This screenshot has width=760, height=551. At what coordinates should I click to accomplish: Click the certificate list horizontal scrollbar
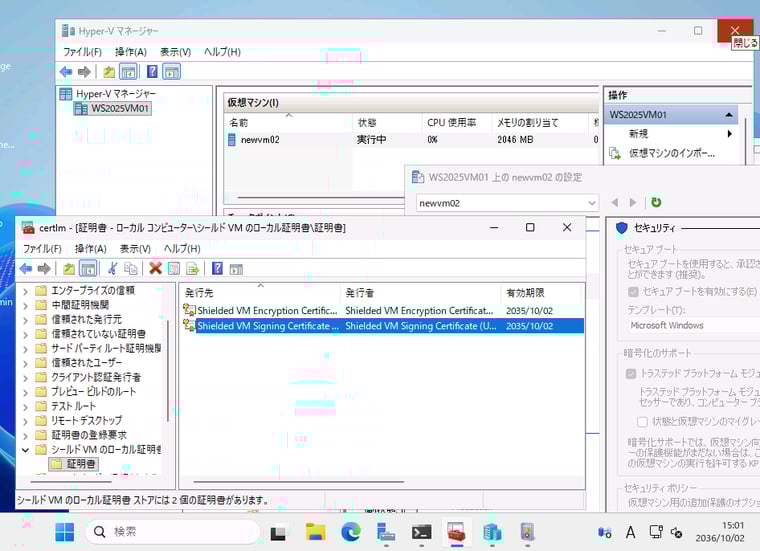tap(299, 482)
